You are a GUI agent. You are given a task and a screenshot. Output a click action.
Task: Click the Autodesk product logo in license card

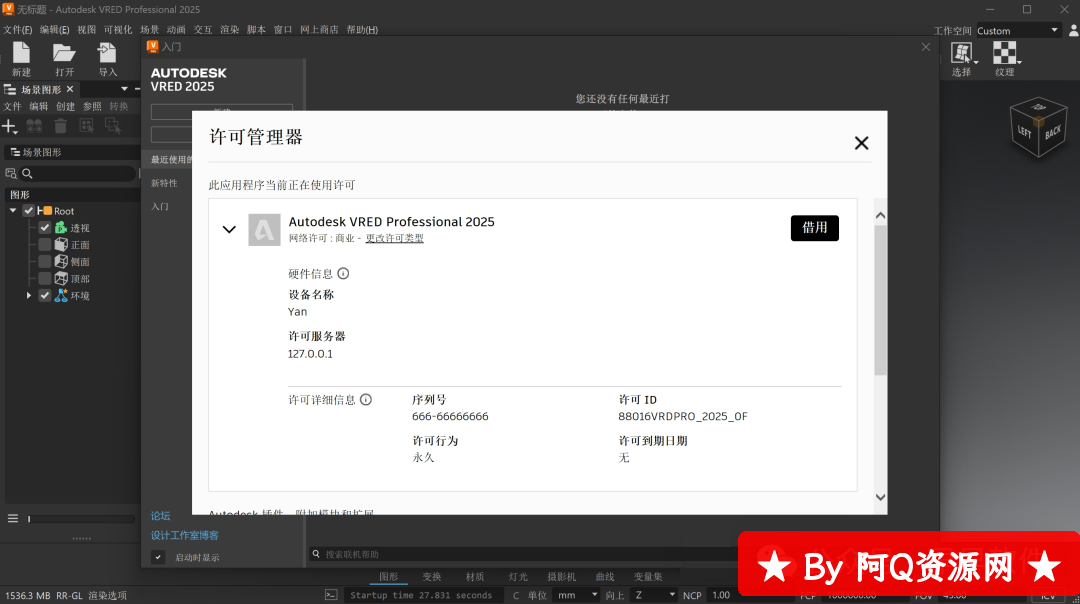264,229
